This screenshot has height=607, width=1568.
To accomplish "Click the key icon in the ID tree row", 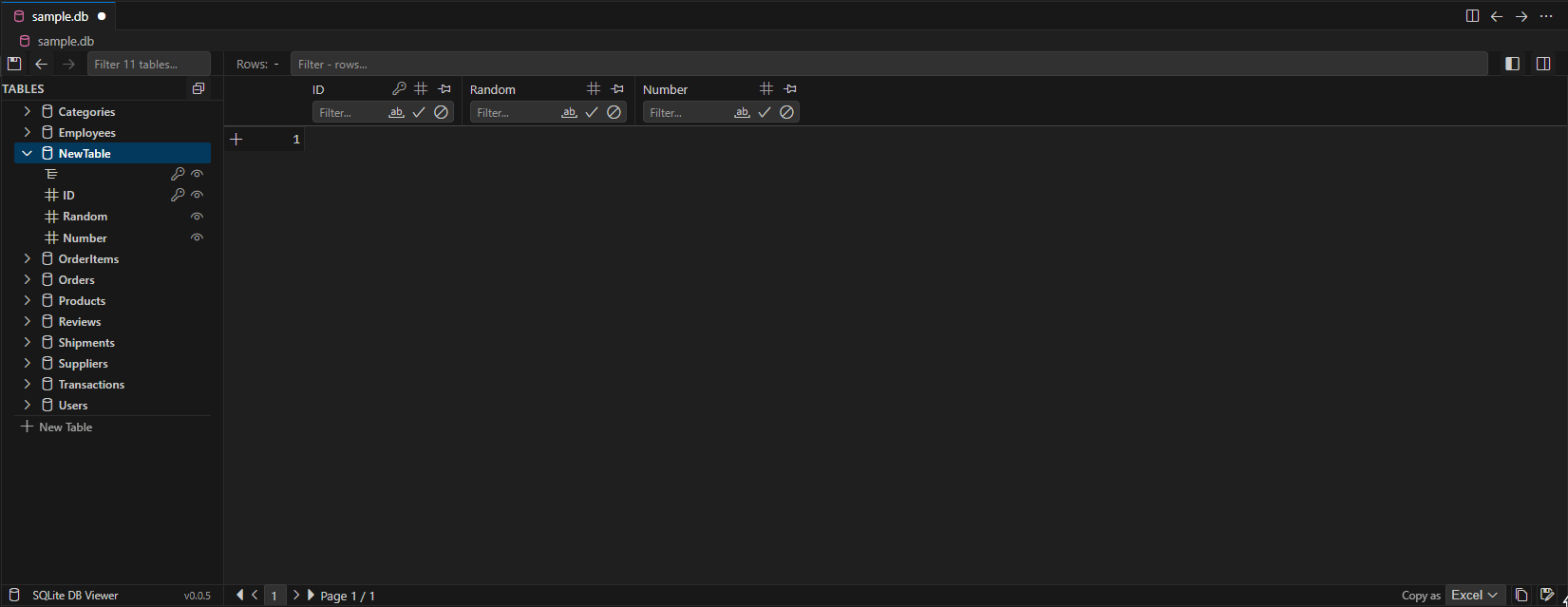I will [177, 195].
